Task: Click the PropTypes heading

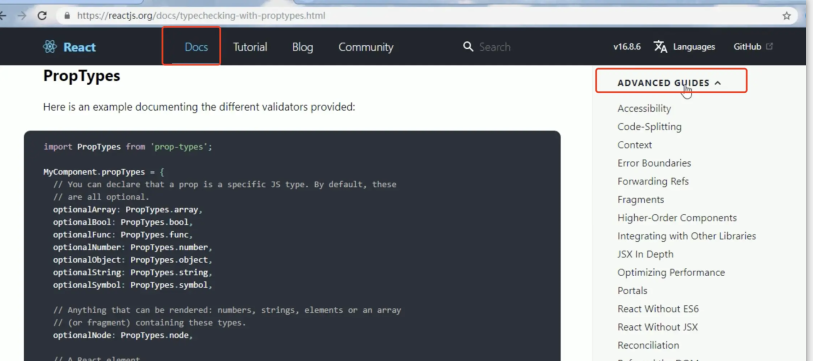Action: (x=81, y=76)
